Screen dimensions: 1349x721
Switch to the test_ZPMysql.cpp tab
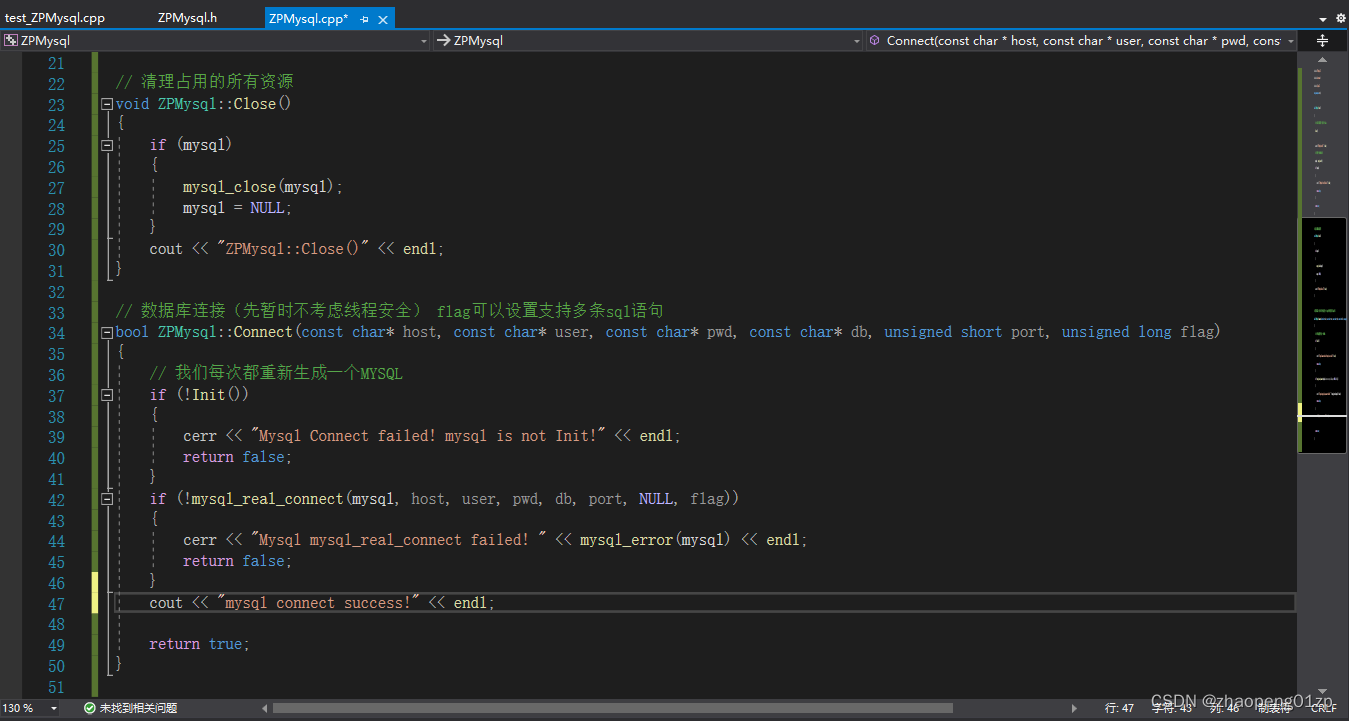coord(55,18)
